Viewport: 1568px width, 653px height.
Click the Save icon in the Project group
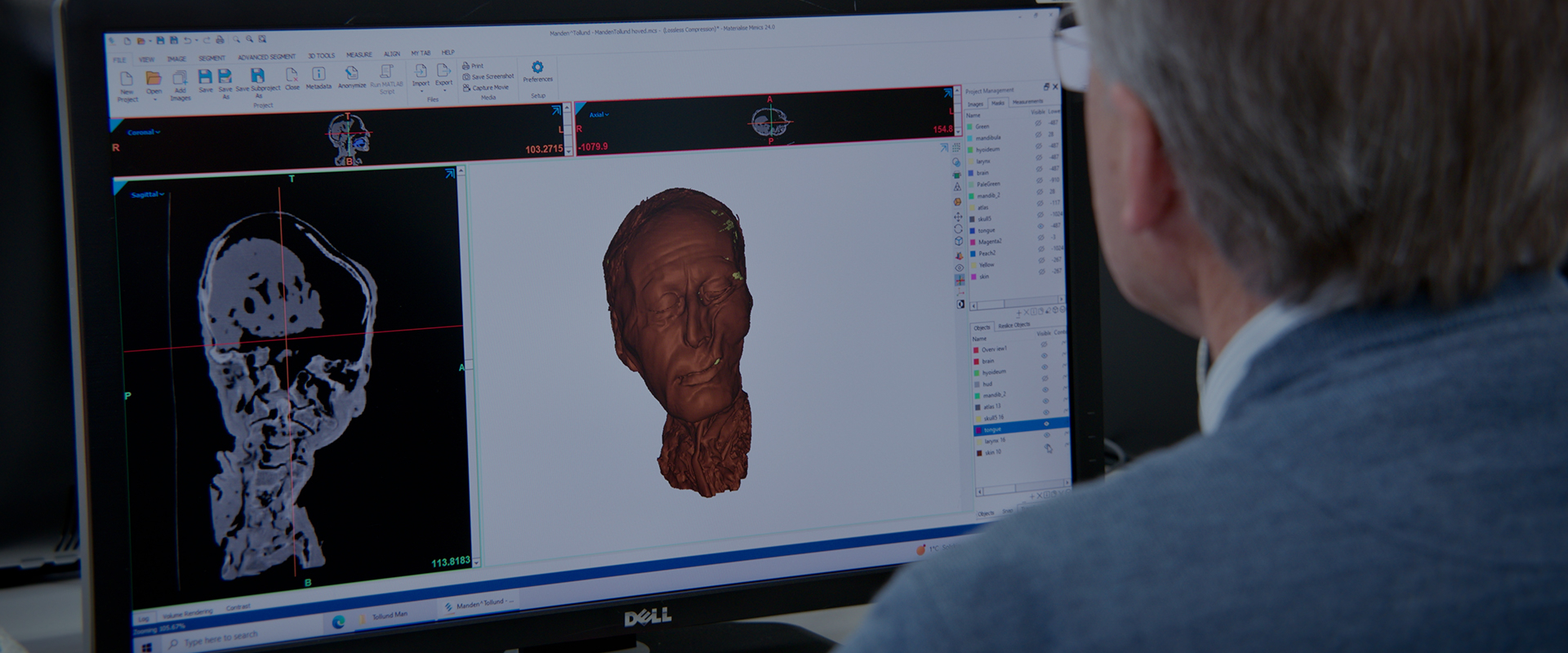pos(205,77)
